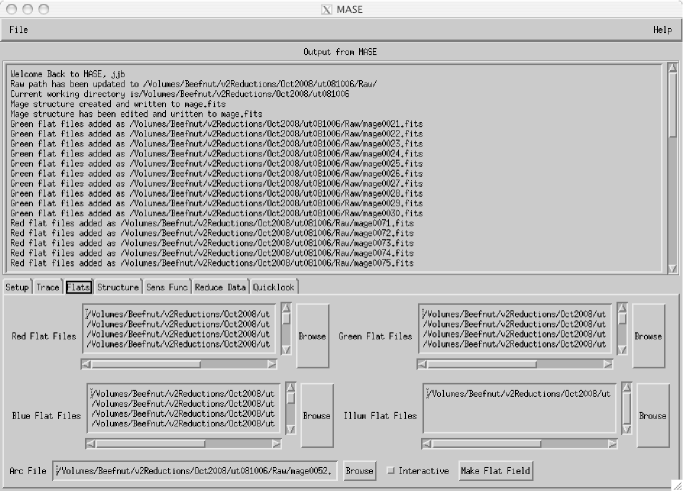Viewport: 683px width, 491px height.
Task: Click Green Flat Files scroll-right arrow
Action: (608, 364)
